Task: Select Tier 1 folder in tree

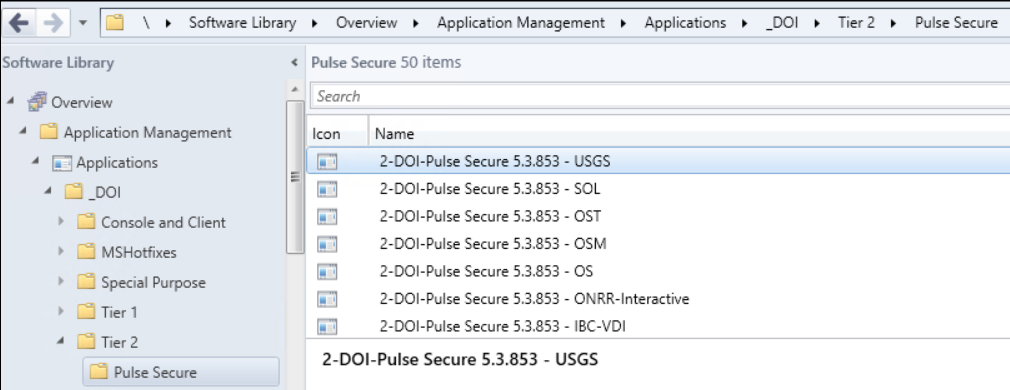Action: coord(119,312)
